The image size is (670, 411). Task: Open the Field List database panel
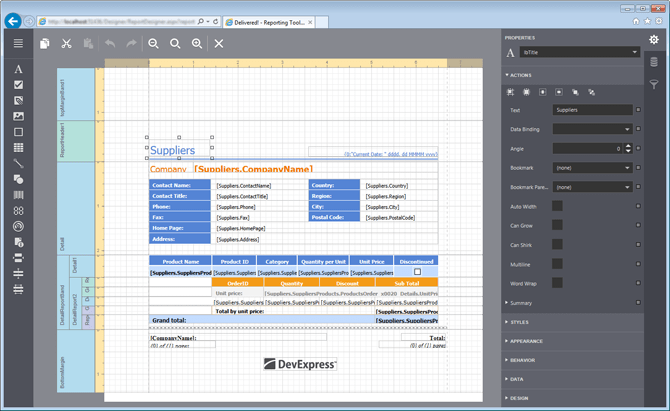tap(654, 63)
